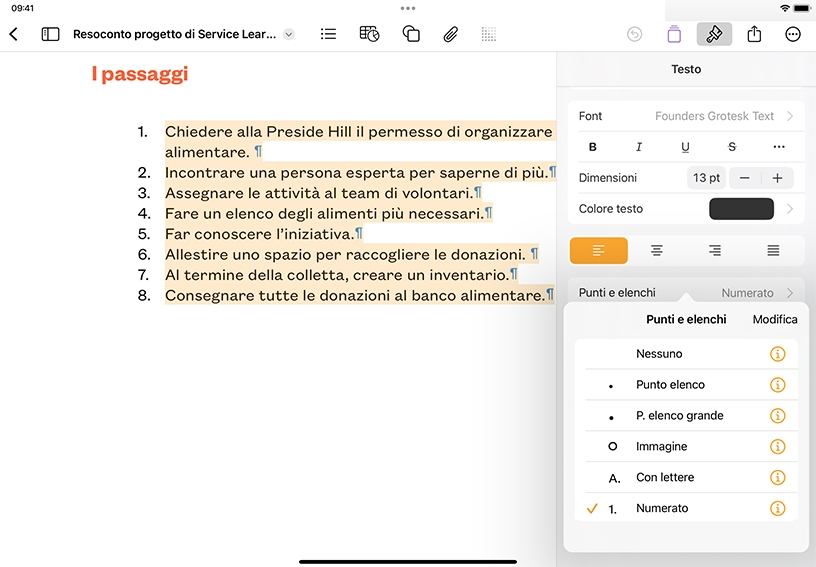Tap the Wi-Fi status icon
This screenshot has height=567, width=816.
(785, 8)
